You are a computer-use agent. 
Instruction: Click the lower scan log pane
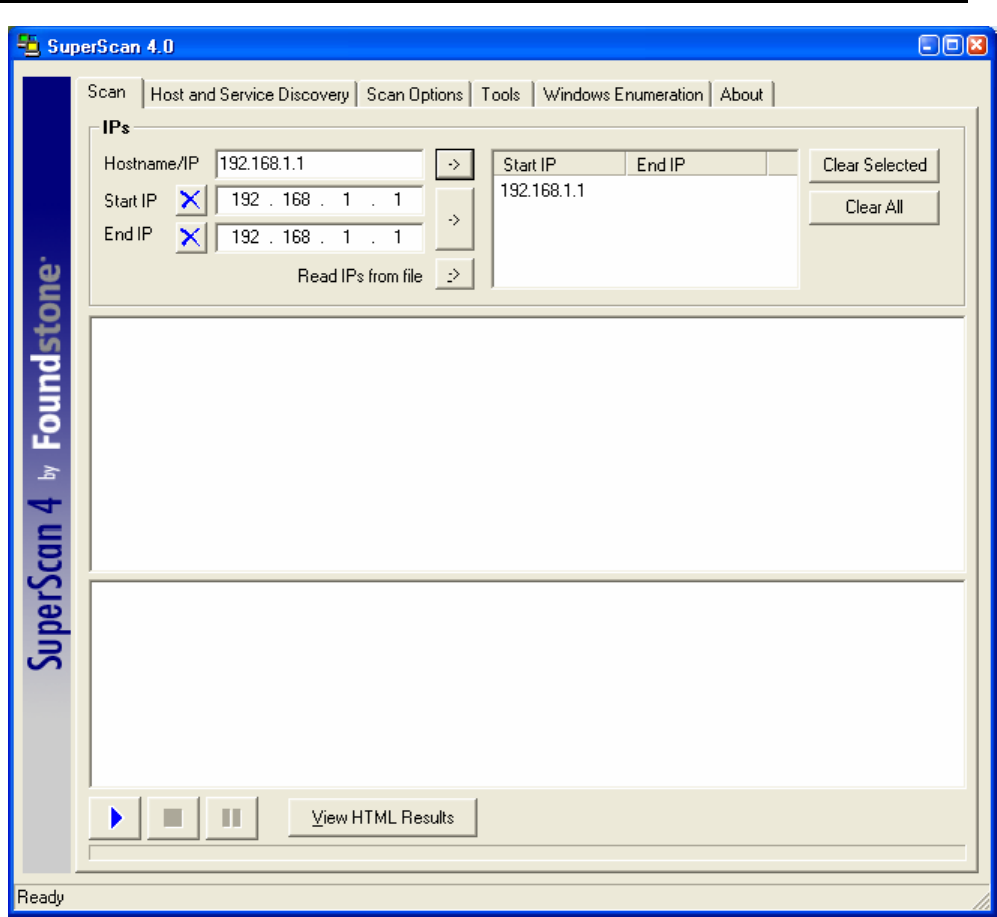tap(528, 684)
